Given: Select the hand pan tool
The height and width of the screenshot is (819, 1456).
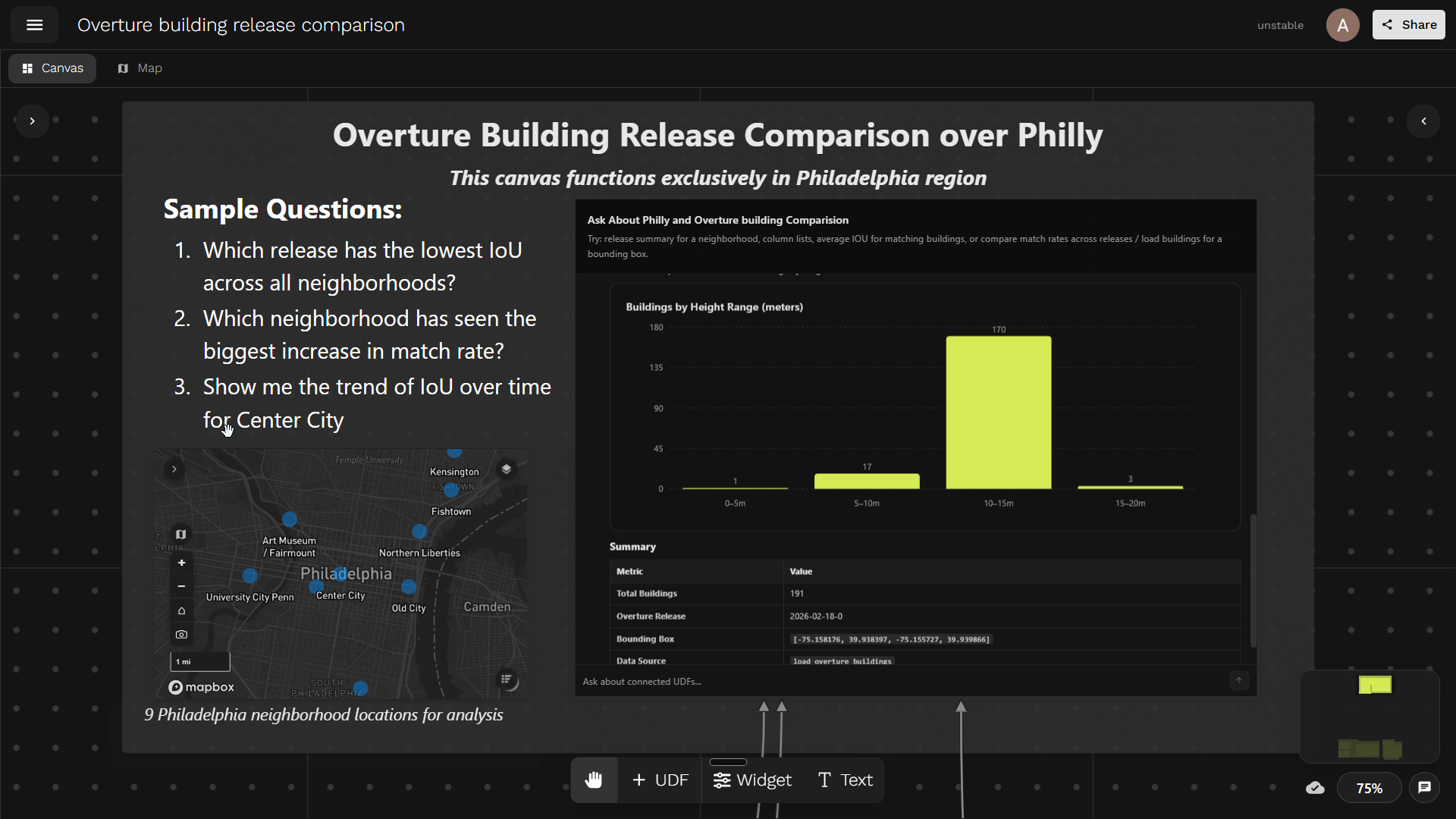Looking at the screenshot, I should point(594,780).
